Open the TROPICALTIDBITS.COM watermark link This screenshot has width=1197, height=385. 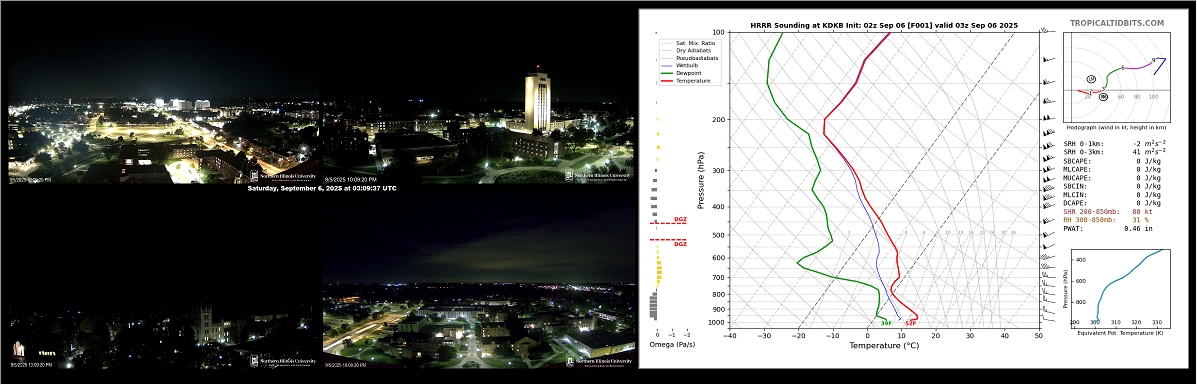pyautogui.click(x=1116, y=24)
